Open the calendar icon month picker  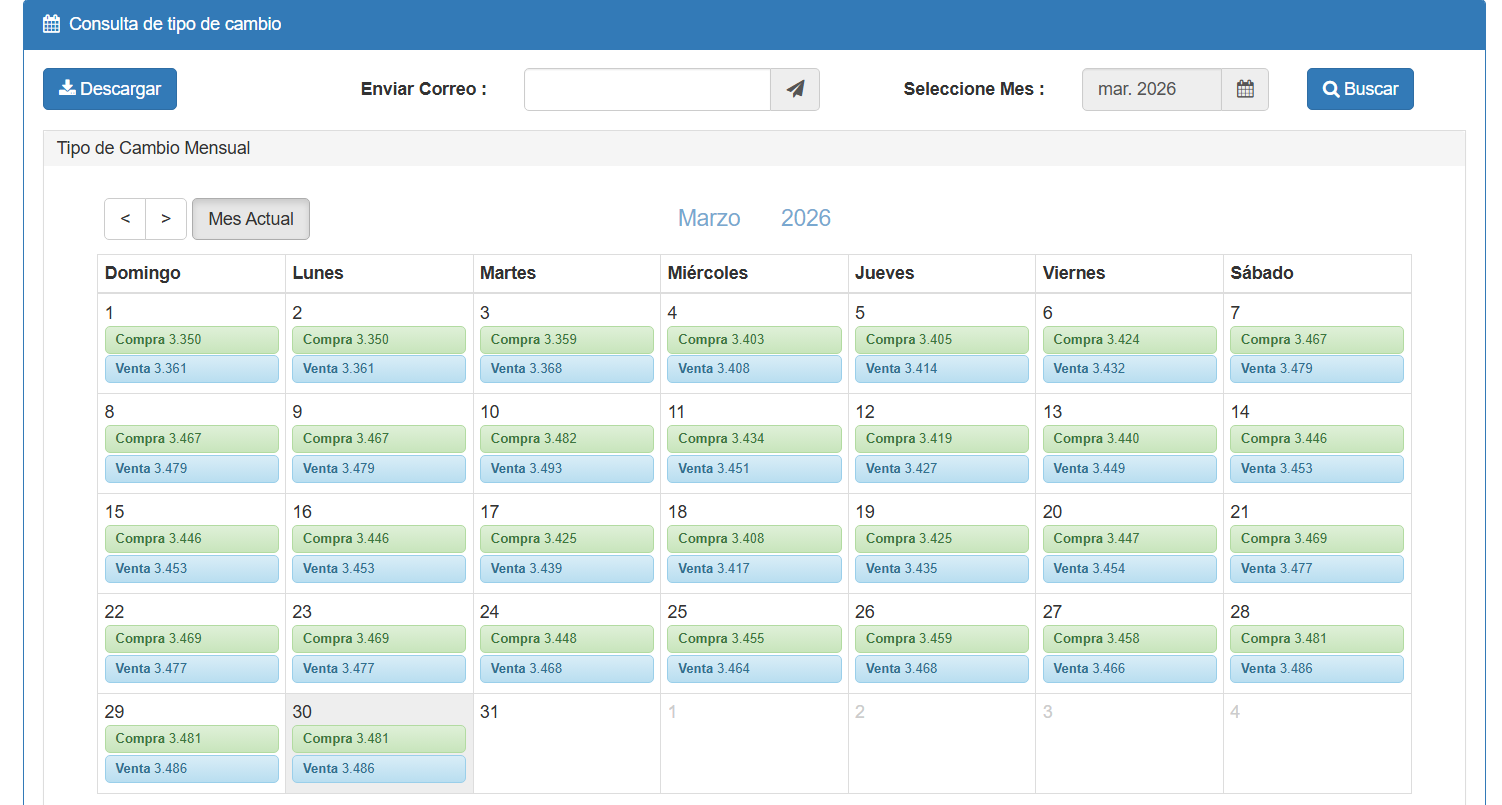pyautogui.click(x=1245, y=89)
